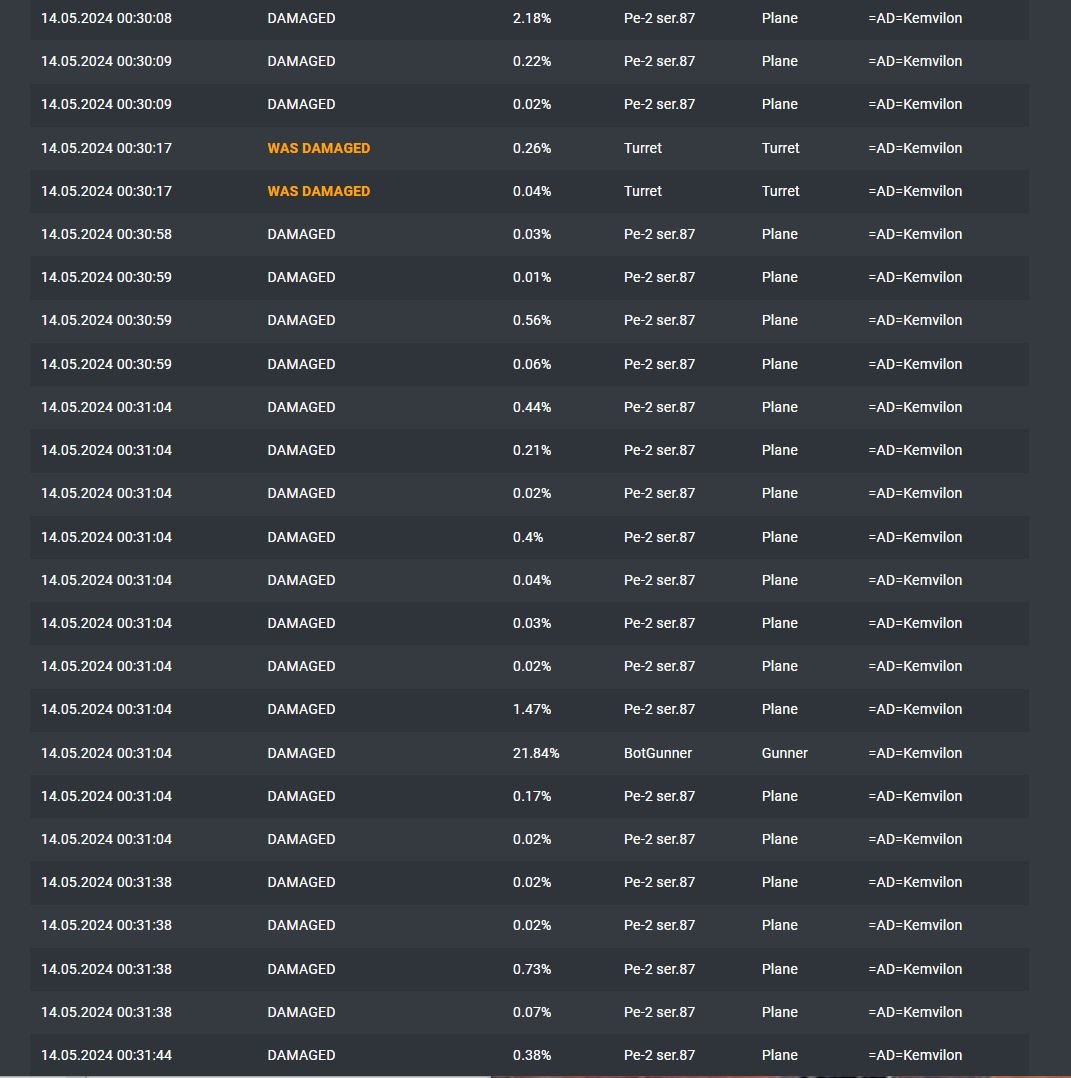Click Pe-2 ser.87 in the 0.01% row
This screenshot has width=1071, height=1078.
pyautogui.click(x=659, y=277)
